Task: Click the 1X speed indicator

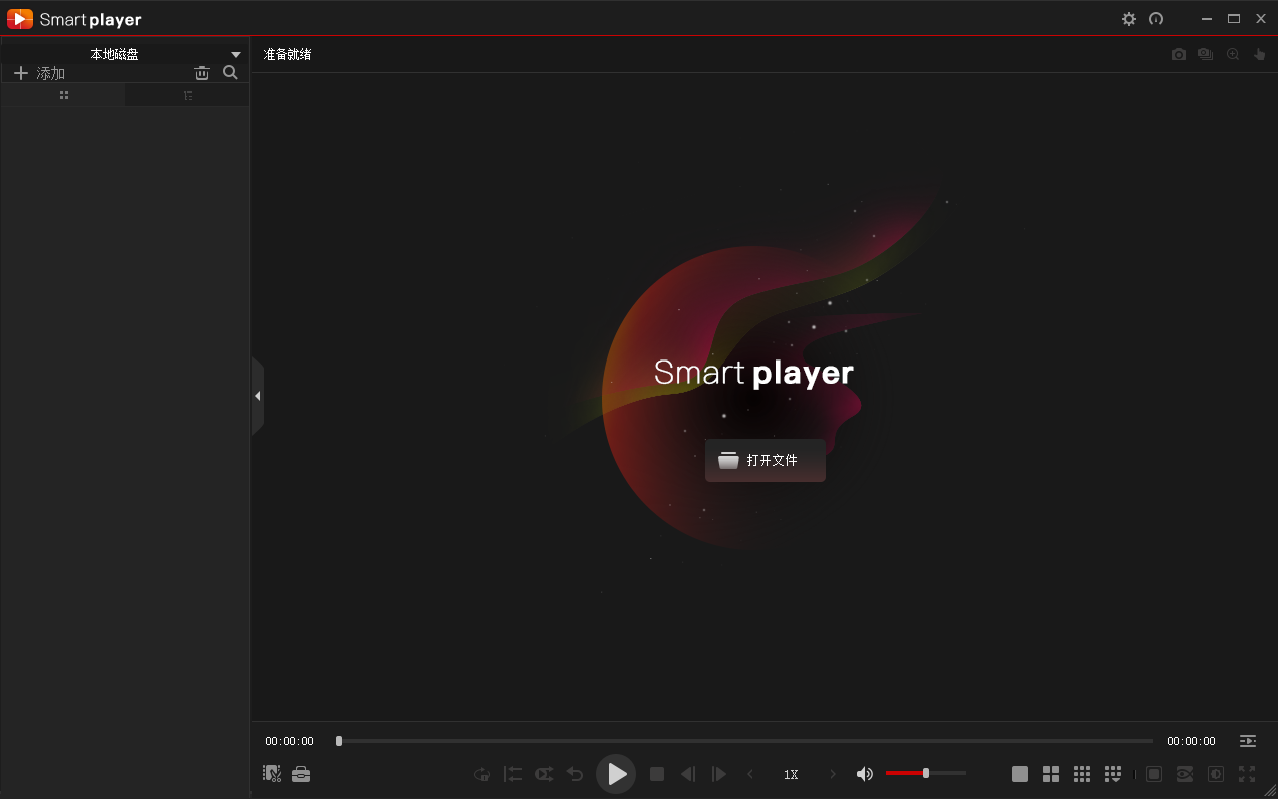Action: (x=791, y=775)
